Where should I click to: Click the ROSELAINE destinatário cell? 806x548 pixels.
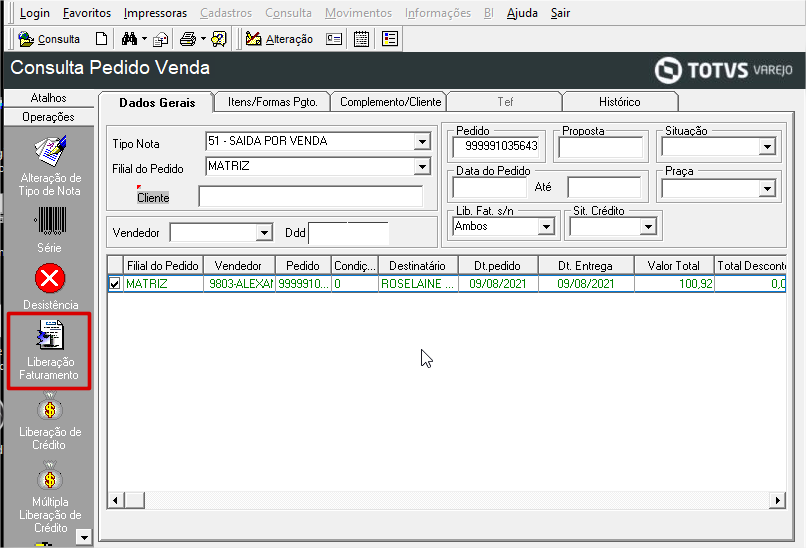418,284
